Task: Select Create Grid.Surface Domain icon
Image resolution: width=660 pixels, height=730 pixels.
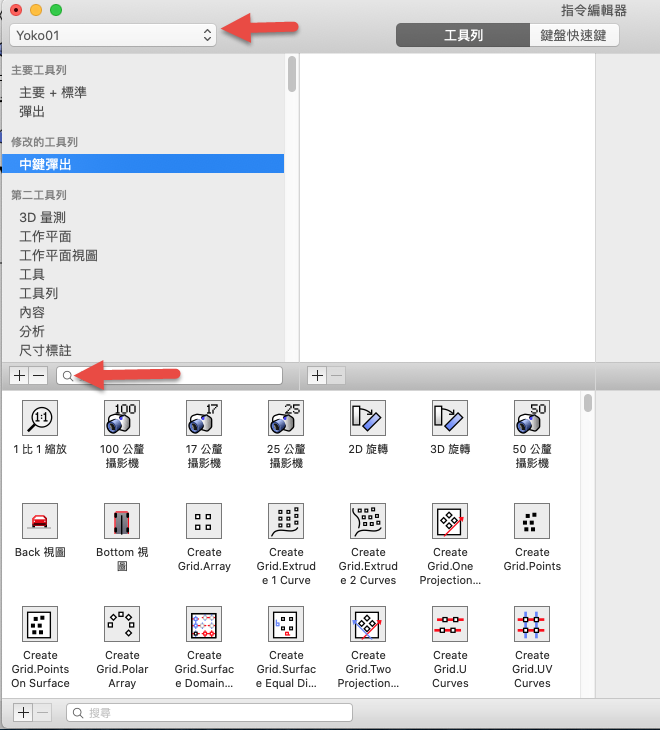Action: pyautogui.click(x=204, y=624)
